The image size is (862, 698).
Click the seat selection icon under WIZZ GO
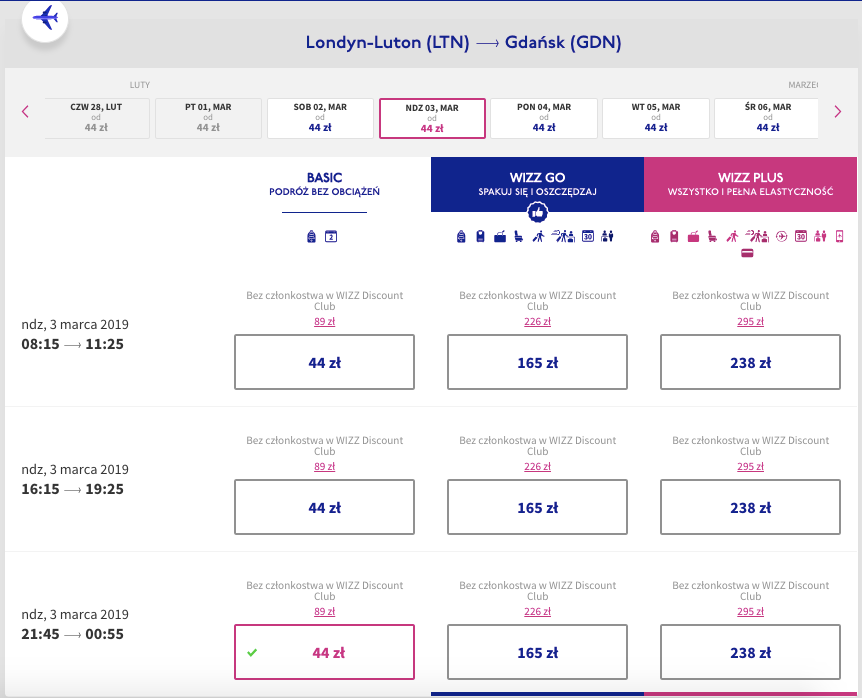point(518,236)
